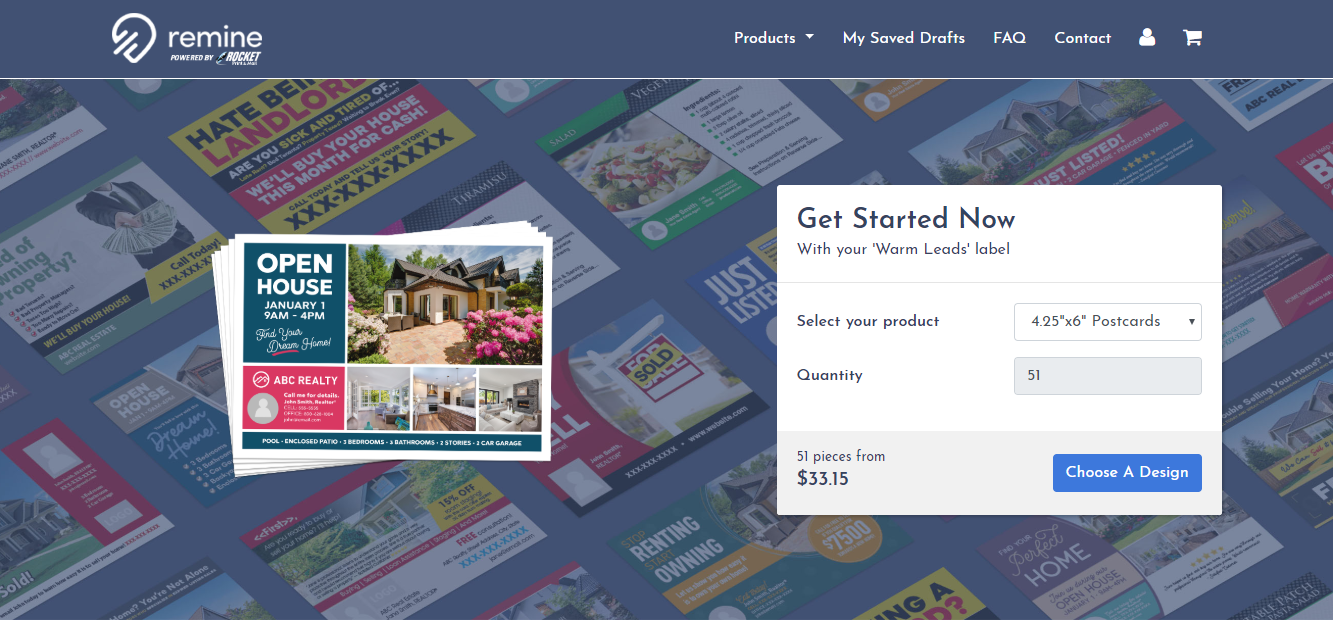The image size is (1333, 620).
Task: Open the FAQ page
Action: click(1009, 38)
